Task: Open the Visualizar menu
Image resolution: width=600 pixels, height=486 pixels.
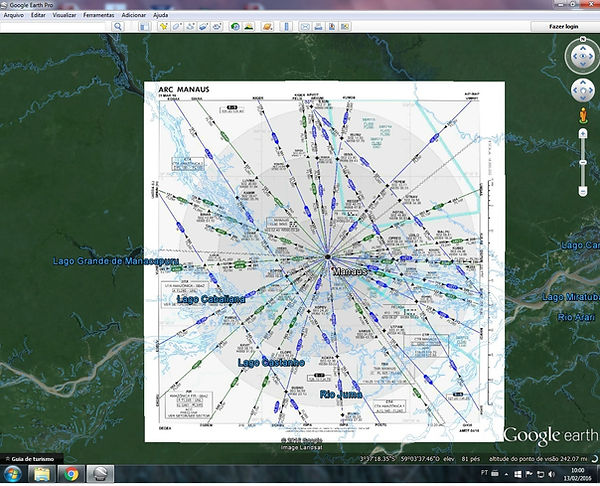Action: coord(64,15)
